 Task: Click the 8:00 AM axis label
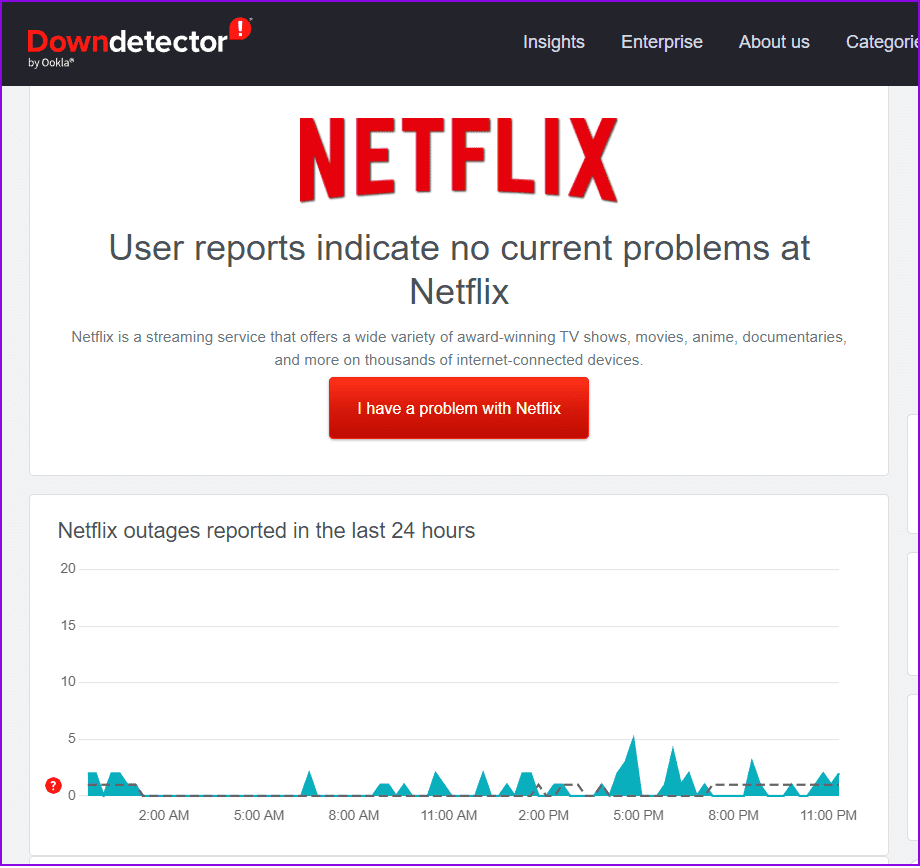[353, 815]
